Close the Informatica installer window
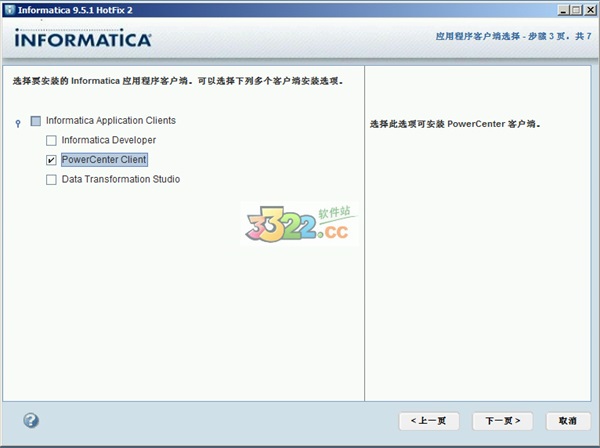Image resolution: width=600 pixels, height=448 pixels. coord(590,10)
